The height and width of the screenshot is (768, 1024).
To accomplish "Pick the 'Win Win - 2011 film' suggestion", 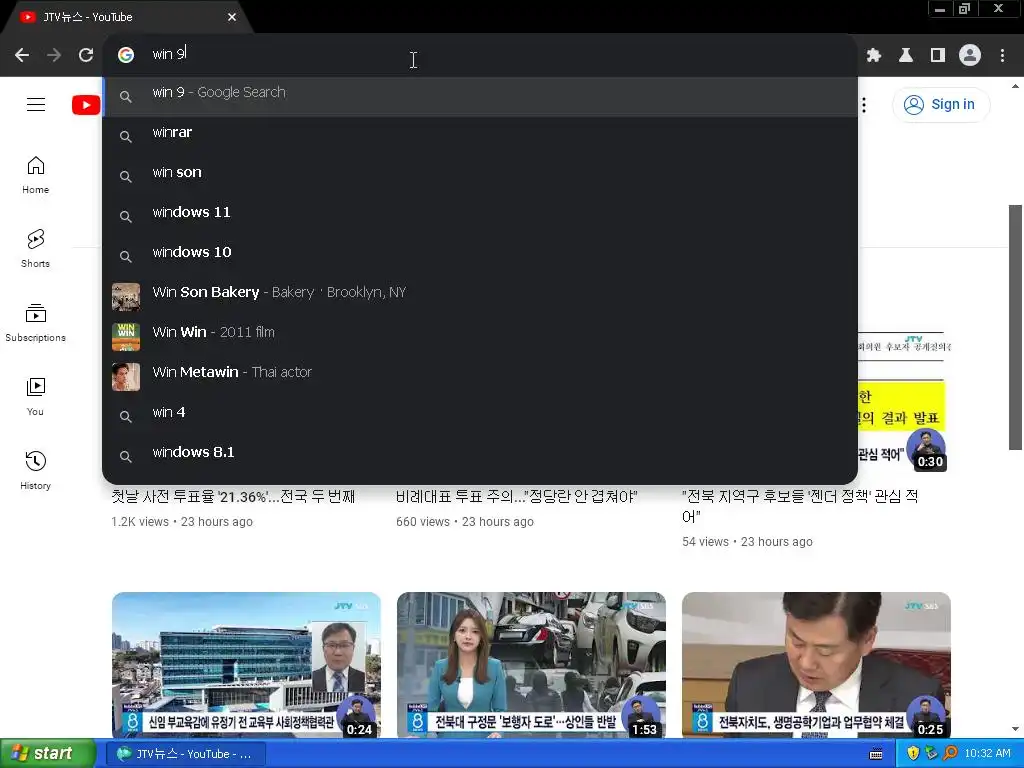I will click(480, 336).
